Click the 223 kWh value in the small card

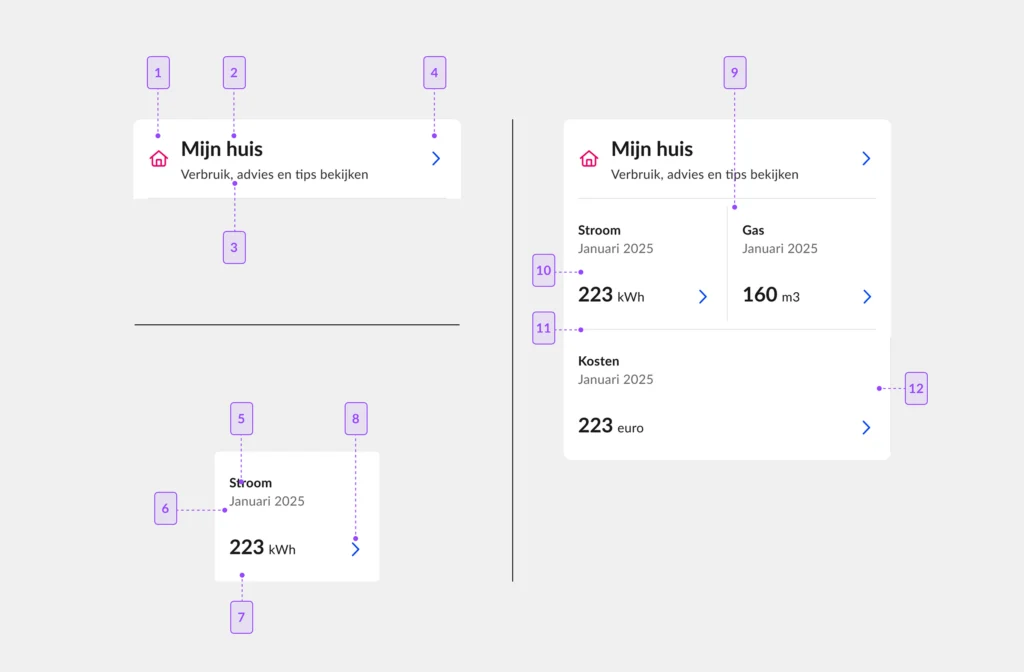(262, 547)
